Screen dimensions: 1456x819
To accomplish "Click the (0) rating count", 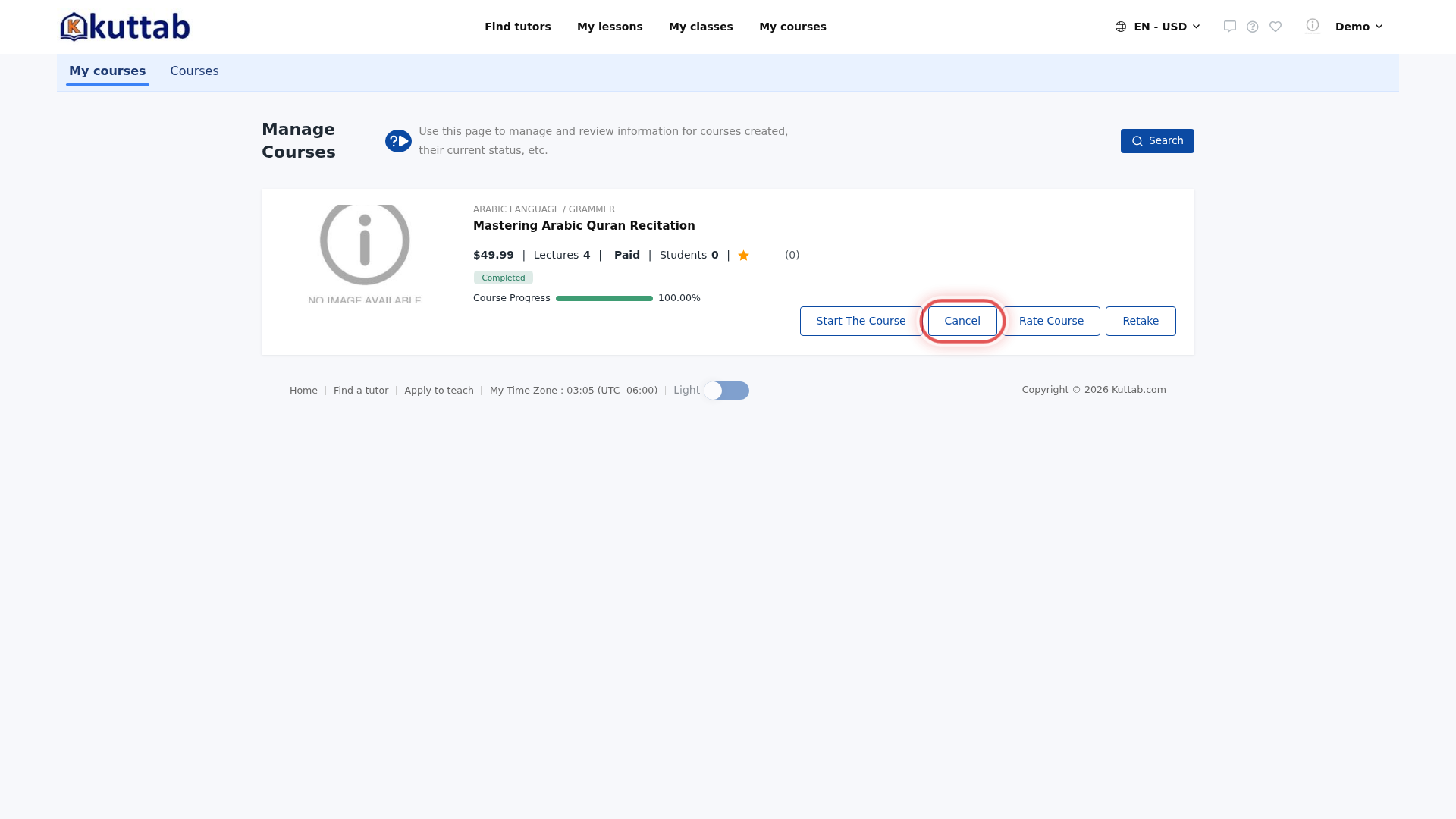I will 792,256.
